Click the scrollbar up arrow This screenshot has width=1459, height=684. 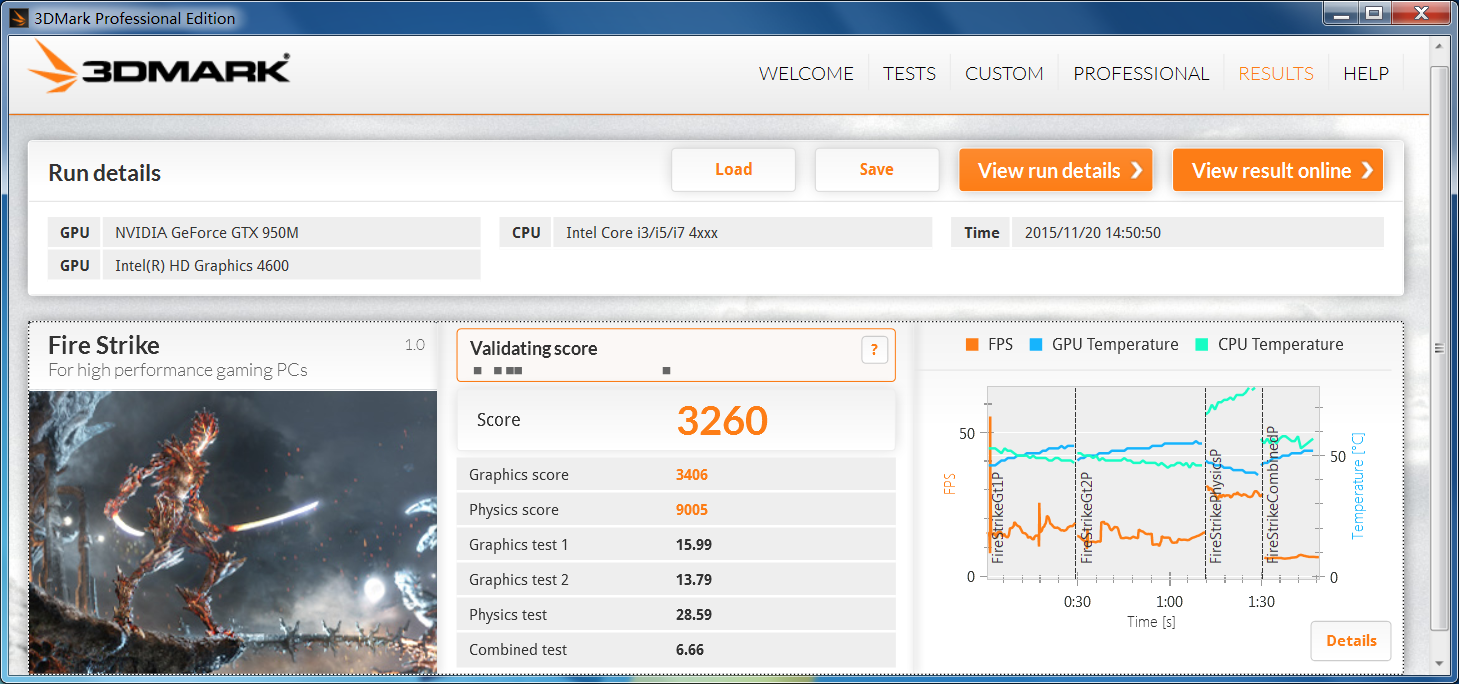point(1439,47)
